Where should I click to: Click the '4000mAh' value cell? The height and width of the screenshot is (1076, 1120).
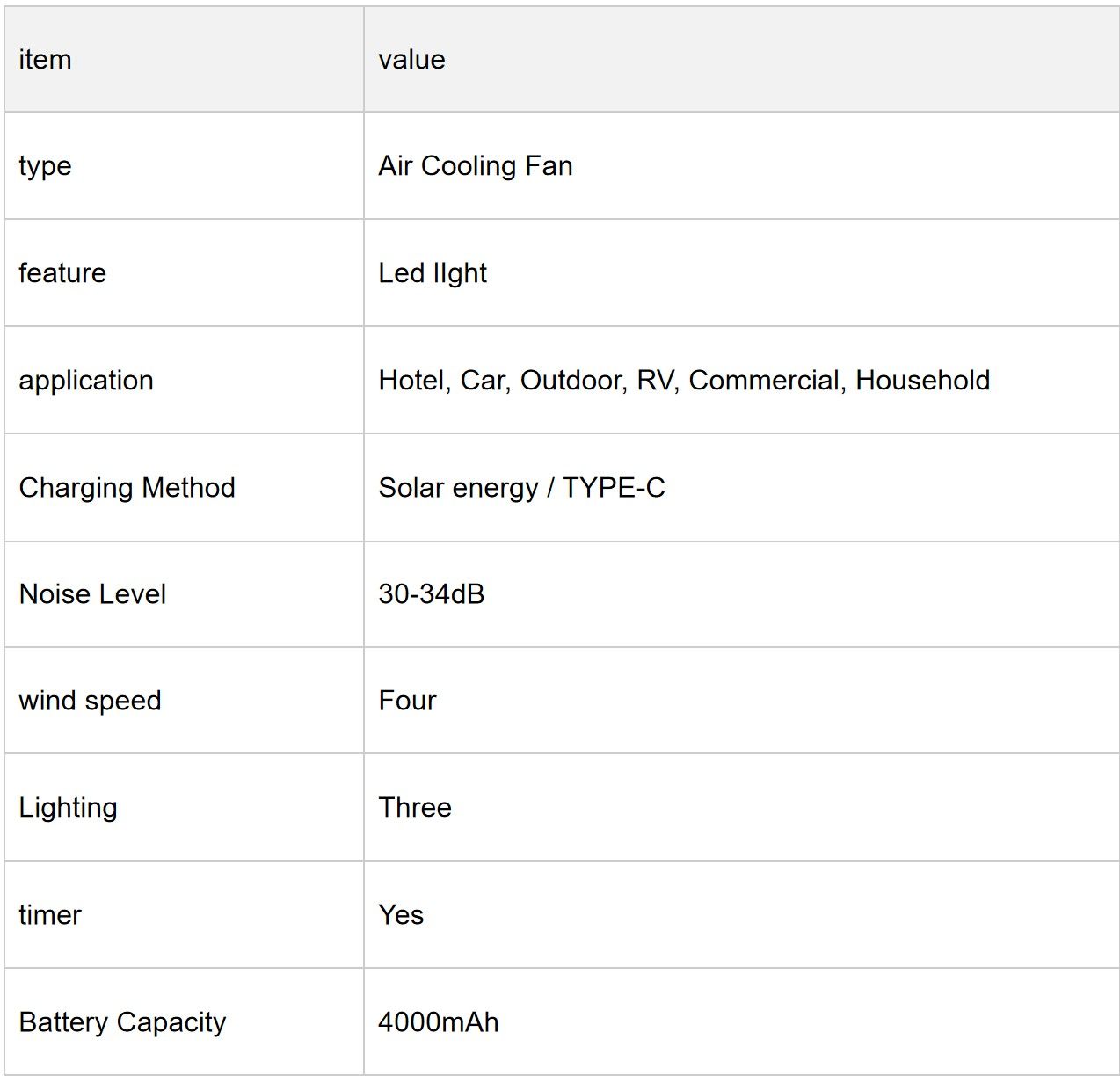click(x=742, y=1022)
